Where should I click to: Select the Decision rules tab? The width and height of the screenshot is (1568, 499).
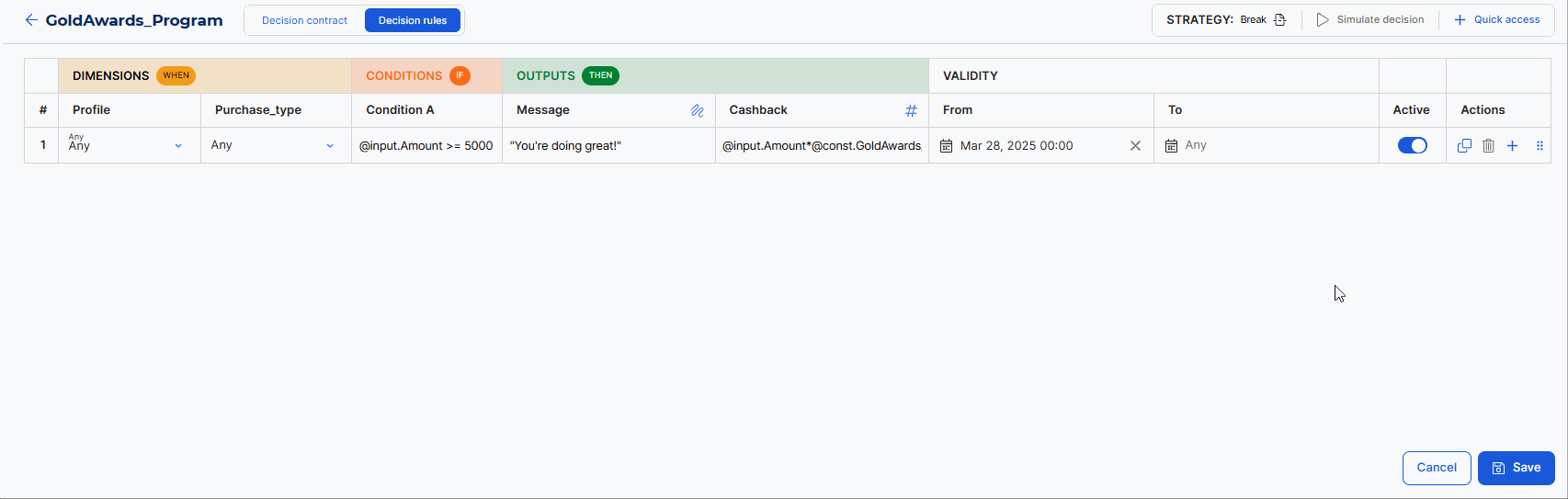click(x=413, y=20)
